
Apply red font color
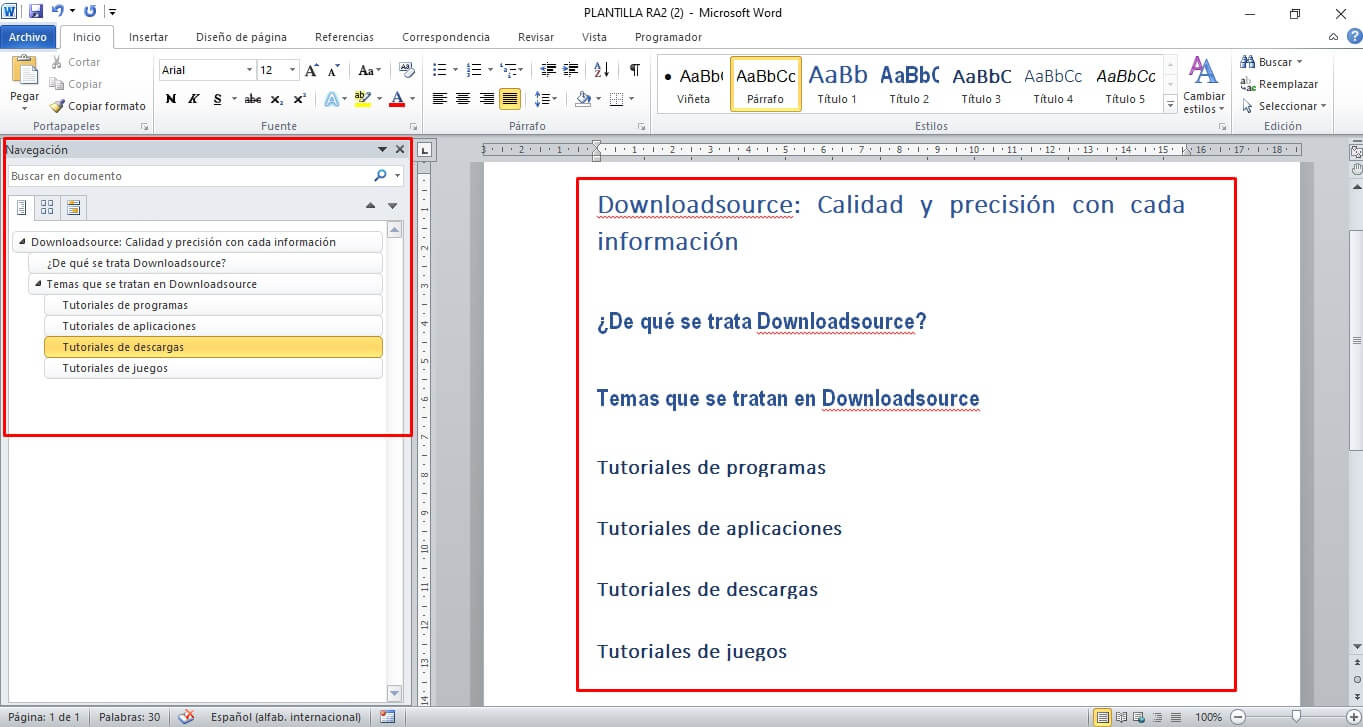pyautogui.click(x=397, y=99)
